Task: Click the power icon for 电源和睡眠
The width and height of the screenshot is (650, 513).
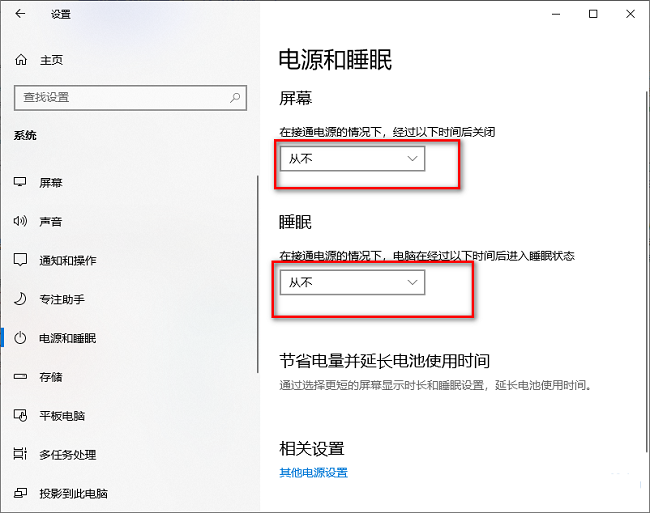Action: click(x=20, y=338)
